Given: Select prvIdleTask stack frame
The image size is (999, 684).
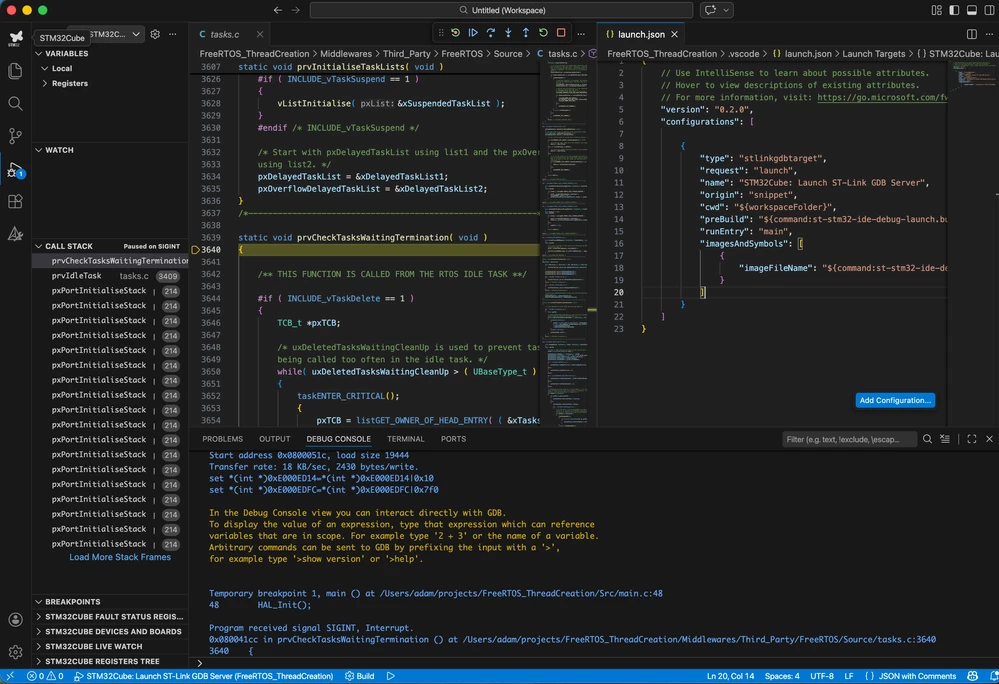Looking at the screenshot, I should coord(110,276).
